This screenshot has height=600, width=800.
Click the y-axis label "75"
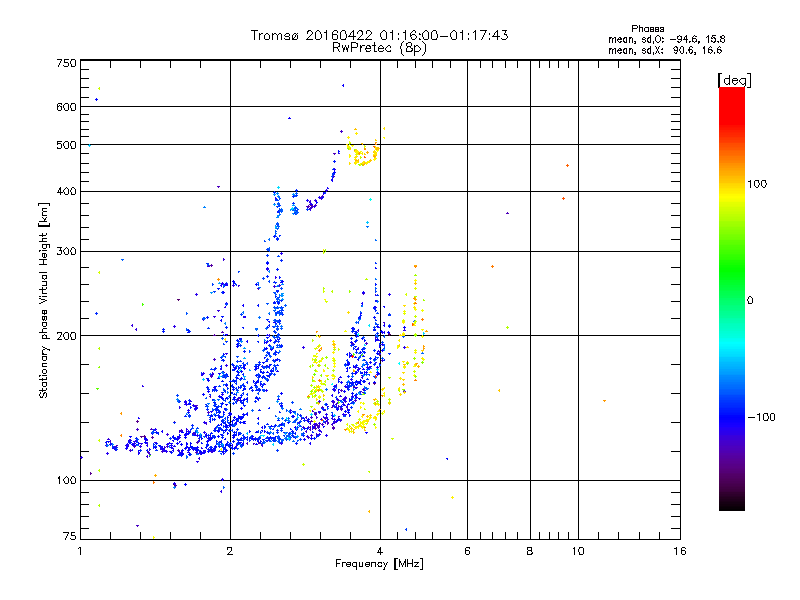[x=70, y=536]
